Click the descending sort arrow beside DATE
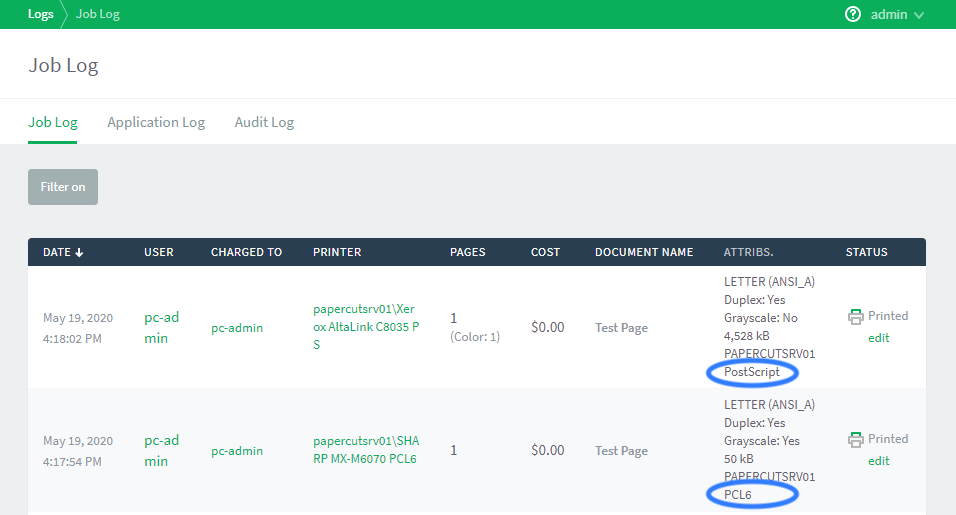This screenshot has width=956, height=515. (79, 252)
